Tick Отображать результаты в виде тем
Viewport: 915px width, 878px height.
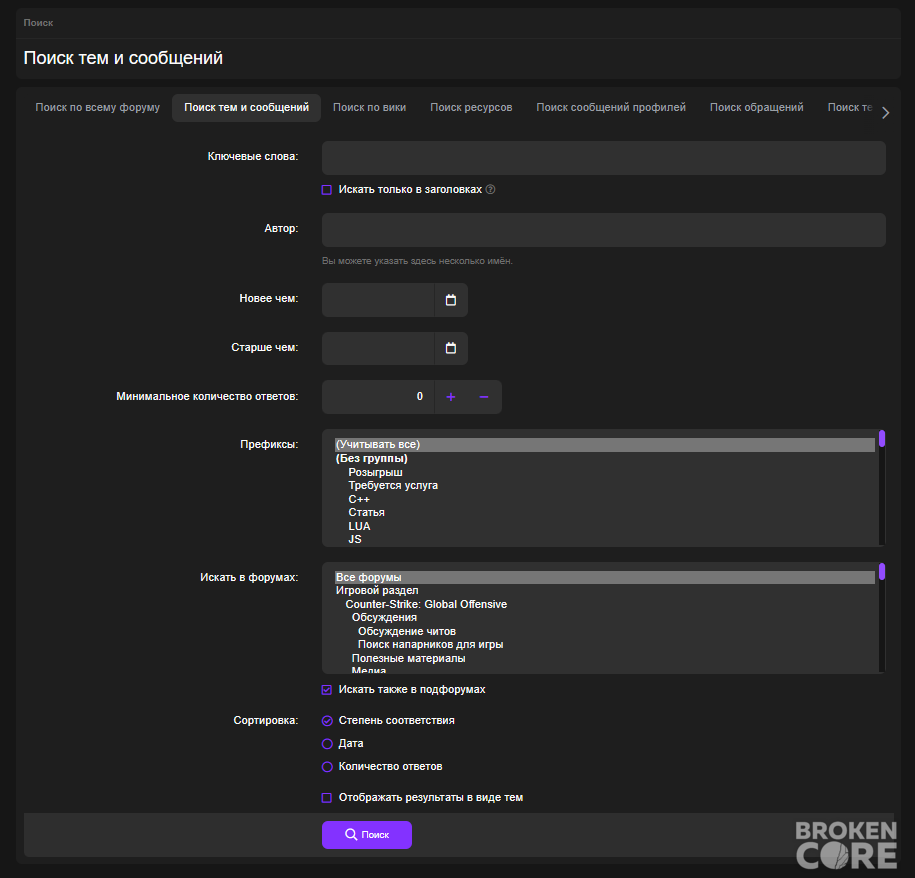[327, 797]
